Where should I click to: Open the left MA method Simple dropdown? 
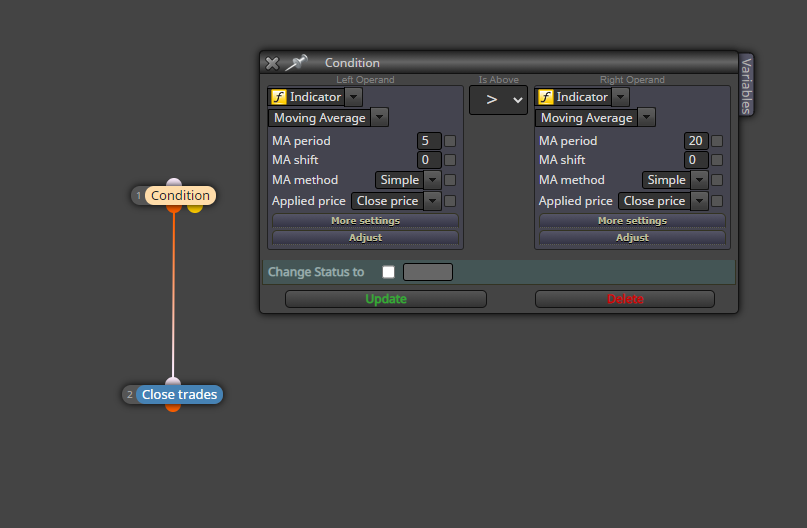tap(408, 180)
